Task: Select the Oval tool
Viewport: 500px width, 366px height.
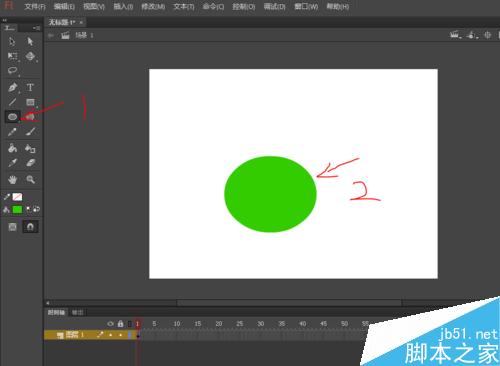Action: [12, 117]
